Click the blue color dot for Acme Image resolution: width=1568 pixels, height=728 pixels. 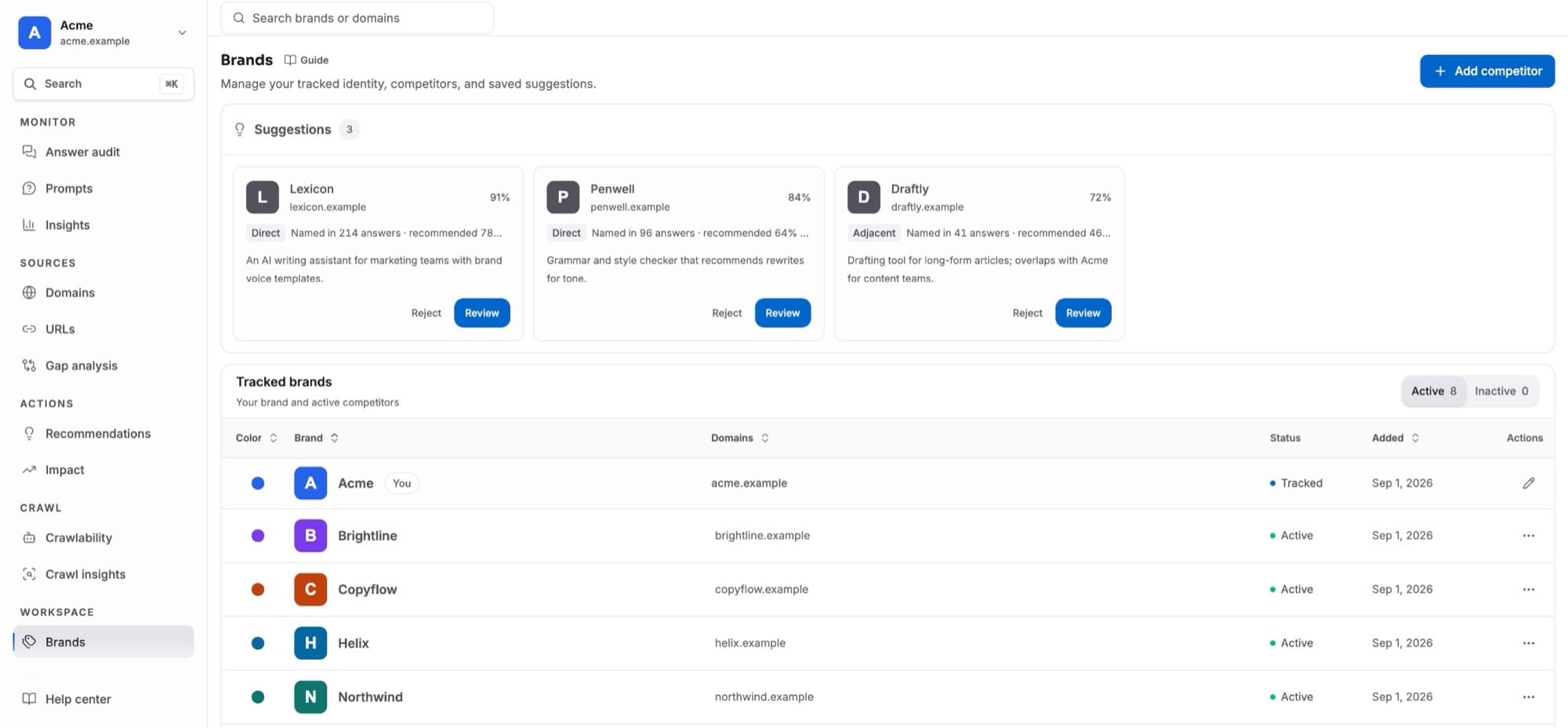click(257, 483)
